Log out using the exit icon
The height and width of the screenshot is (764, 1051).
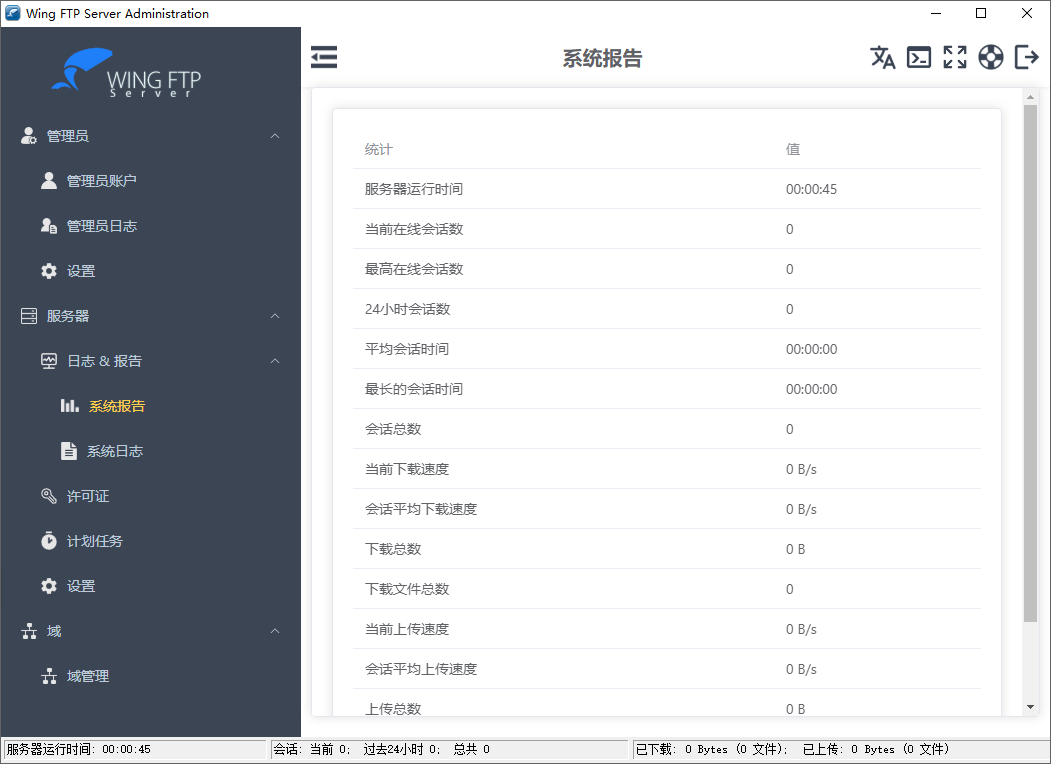click(1027, 57)
